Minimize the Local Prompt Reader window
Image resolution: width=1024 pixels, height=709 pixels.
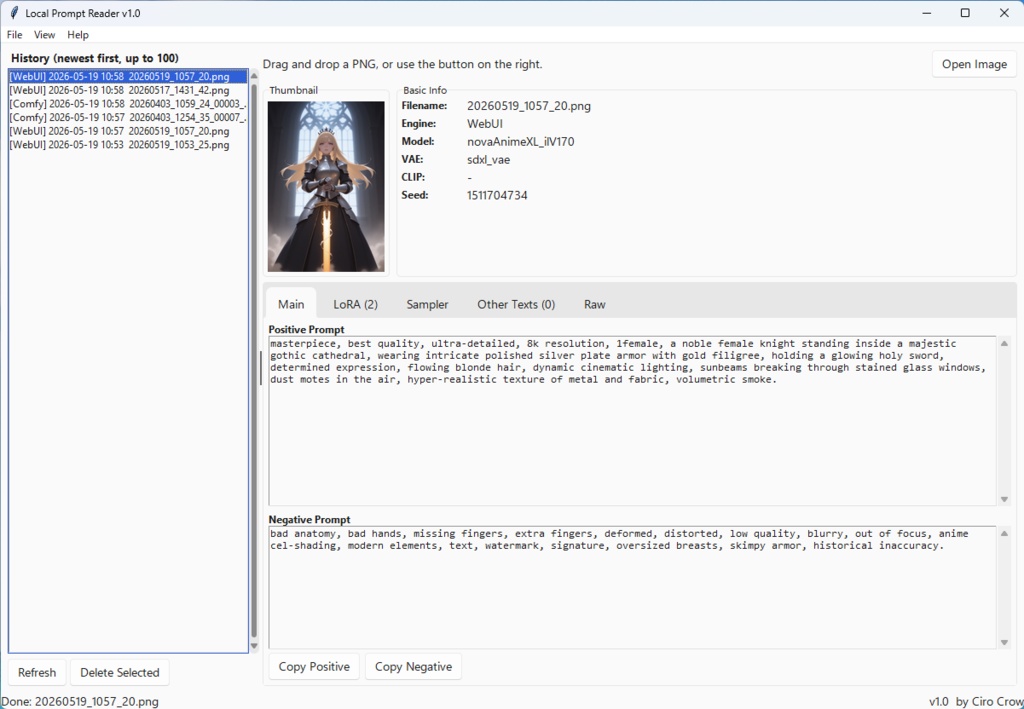[927, 13]
